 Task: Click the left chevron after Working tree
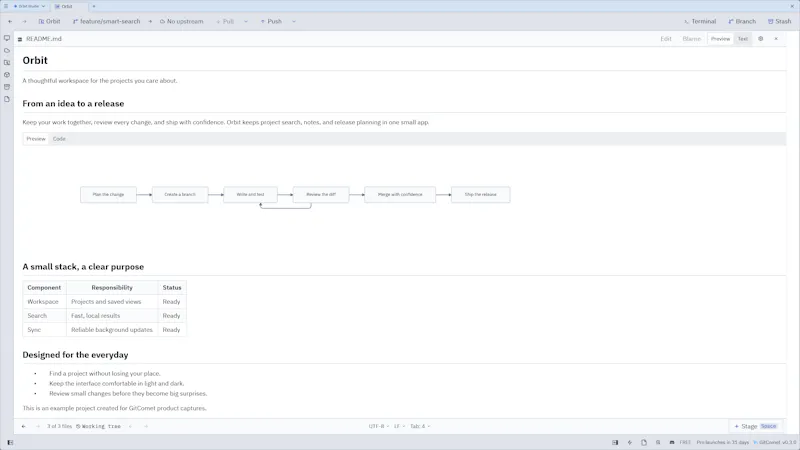coord(131,427)
